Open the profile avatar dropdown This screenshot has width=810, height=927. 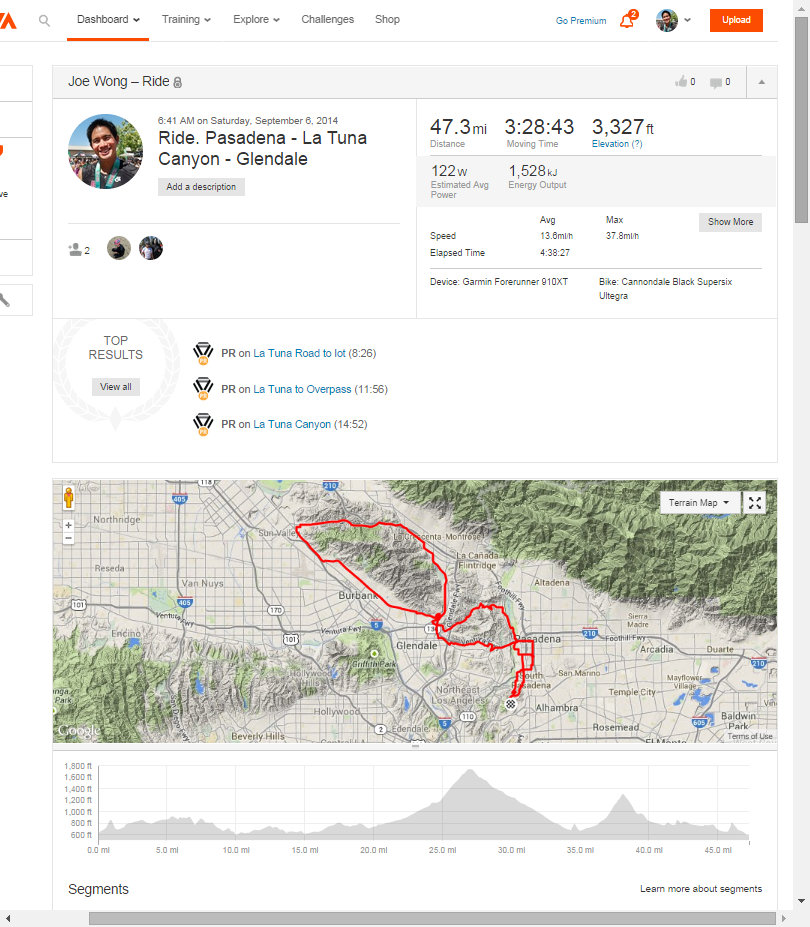673,20
